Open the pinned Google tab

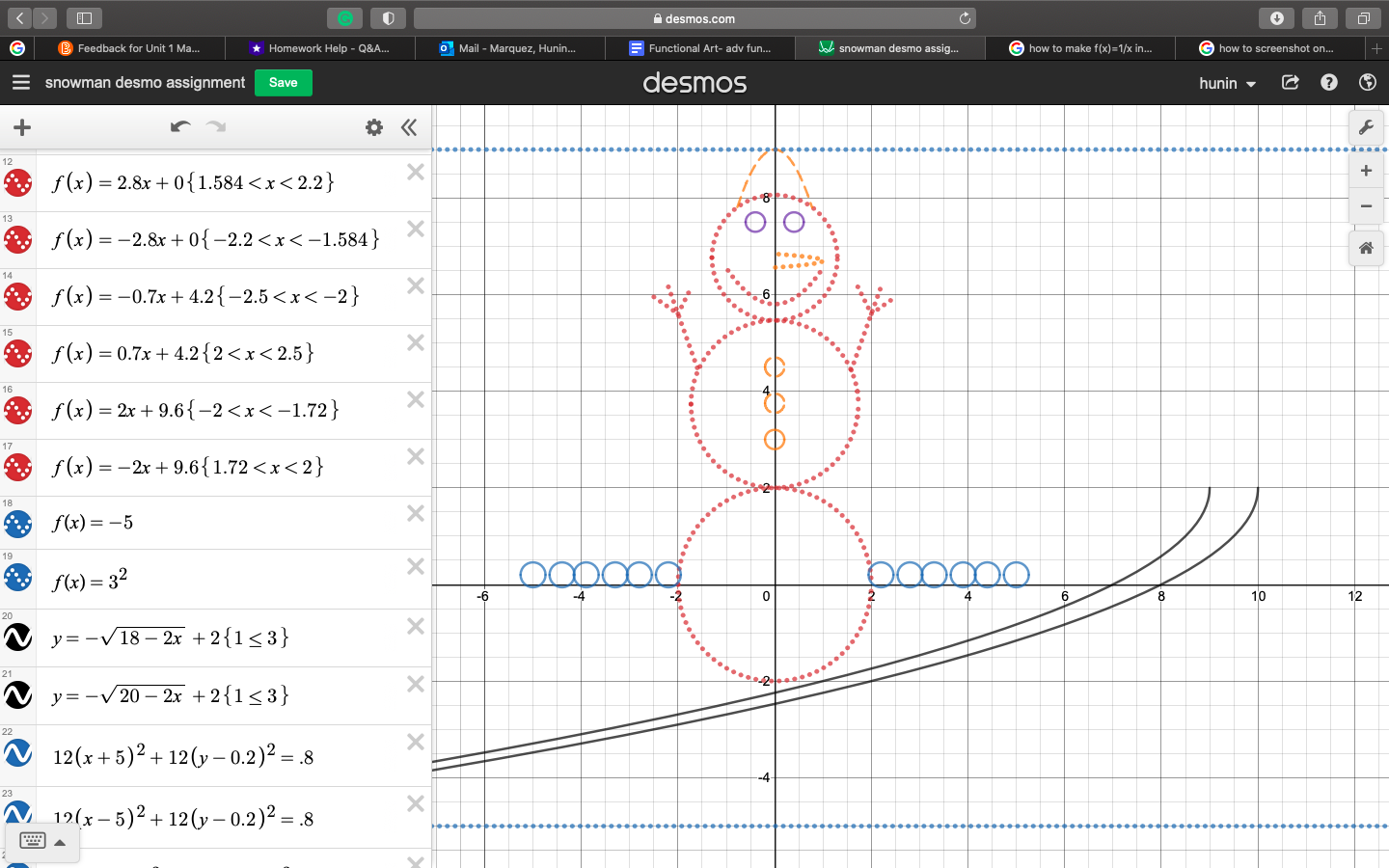[17, 48]
